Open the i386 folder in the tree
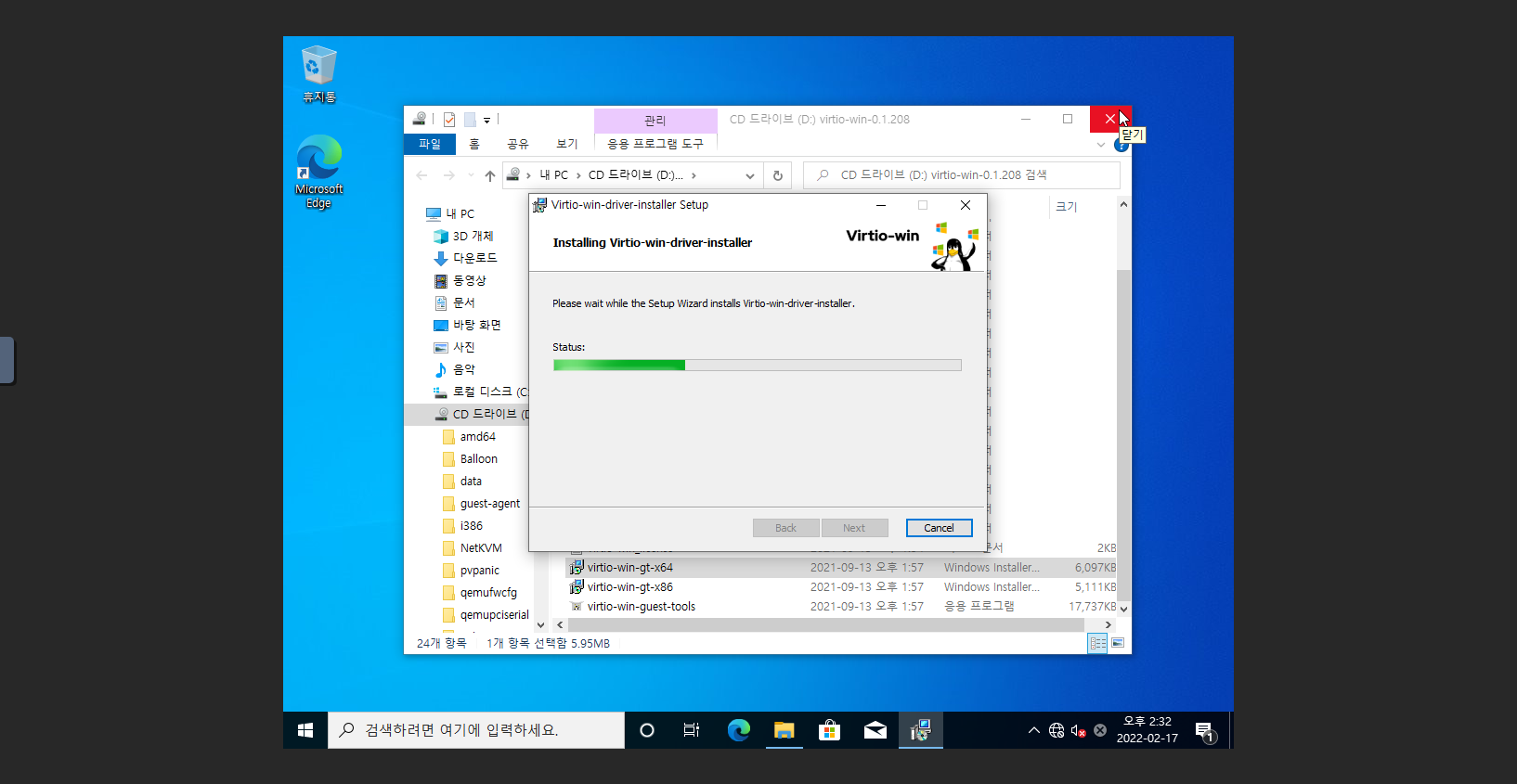 coord(463,525)
